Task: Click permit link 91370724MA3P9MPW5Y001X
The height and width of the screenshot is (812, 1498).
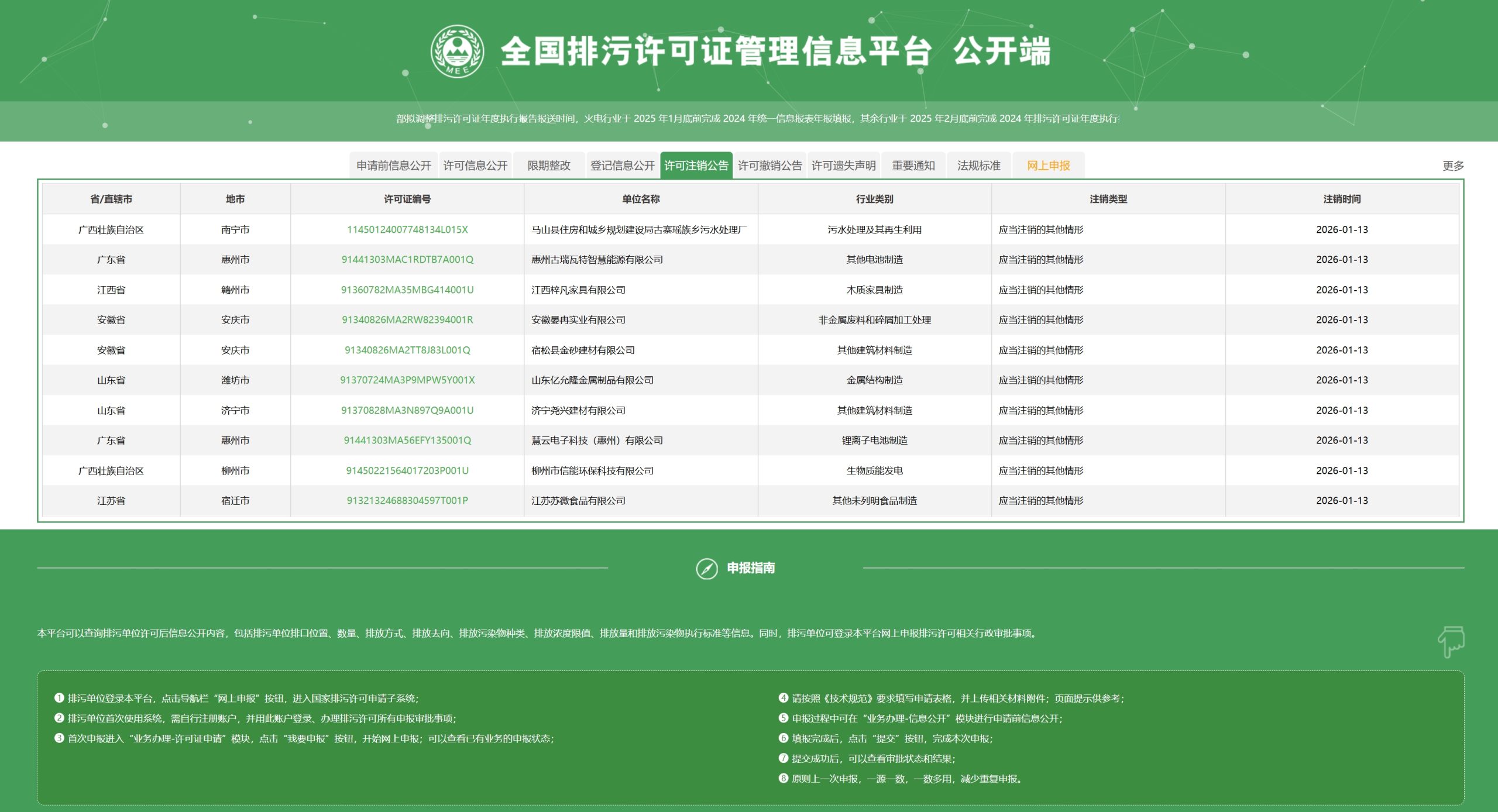Action: click(407, 380)
